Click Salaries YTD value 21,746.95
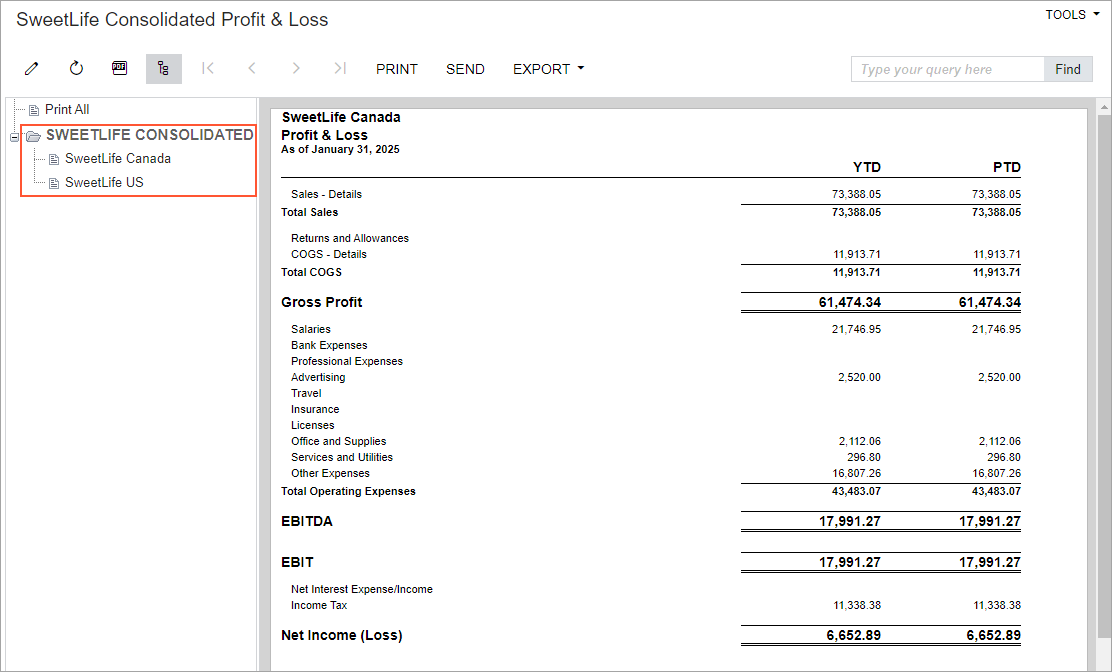1112x672 pixels. (857, 329)
